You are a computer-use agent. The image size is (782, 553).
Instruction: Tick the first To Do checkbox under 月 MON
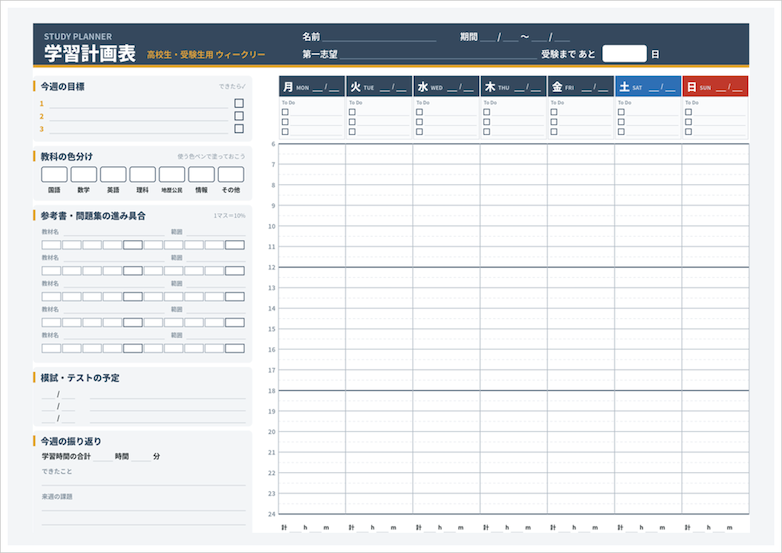click(x=285, y=112)
